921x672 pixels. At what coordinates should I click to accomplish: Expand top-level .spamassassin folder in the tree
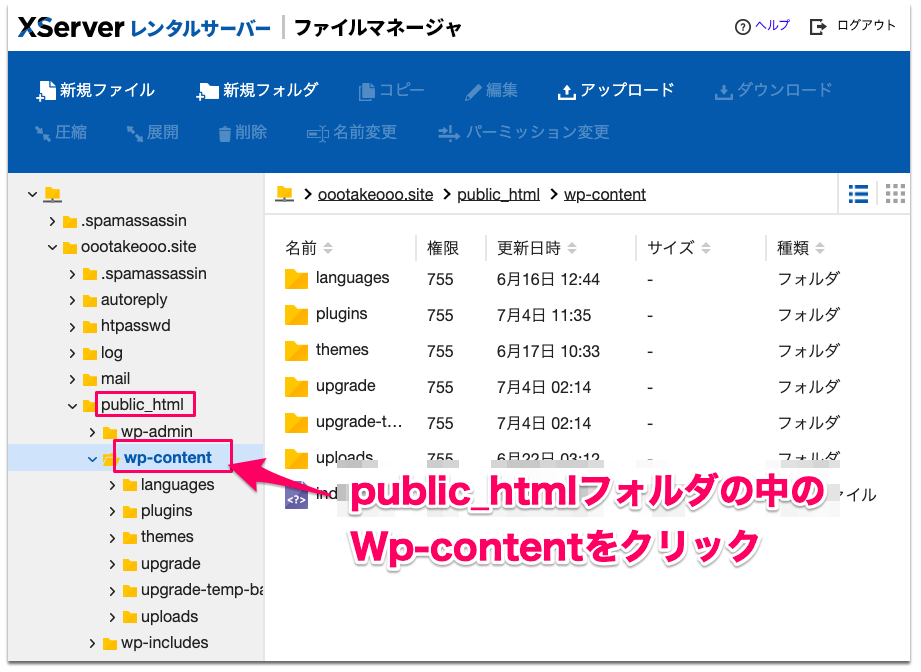coord(52,221)
